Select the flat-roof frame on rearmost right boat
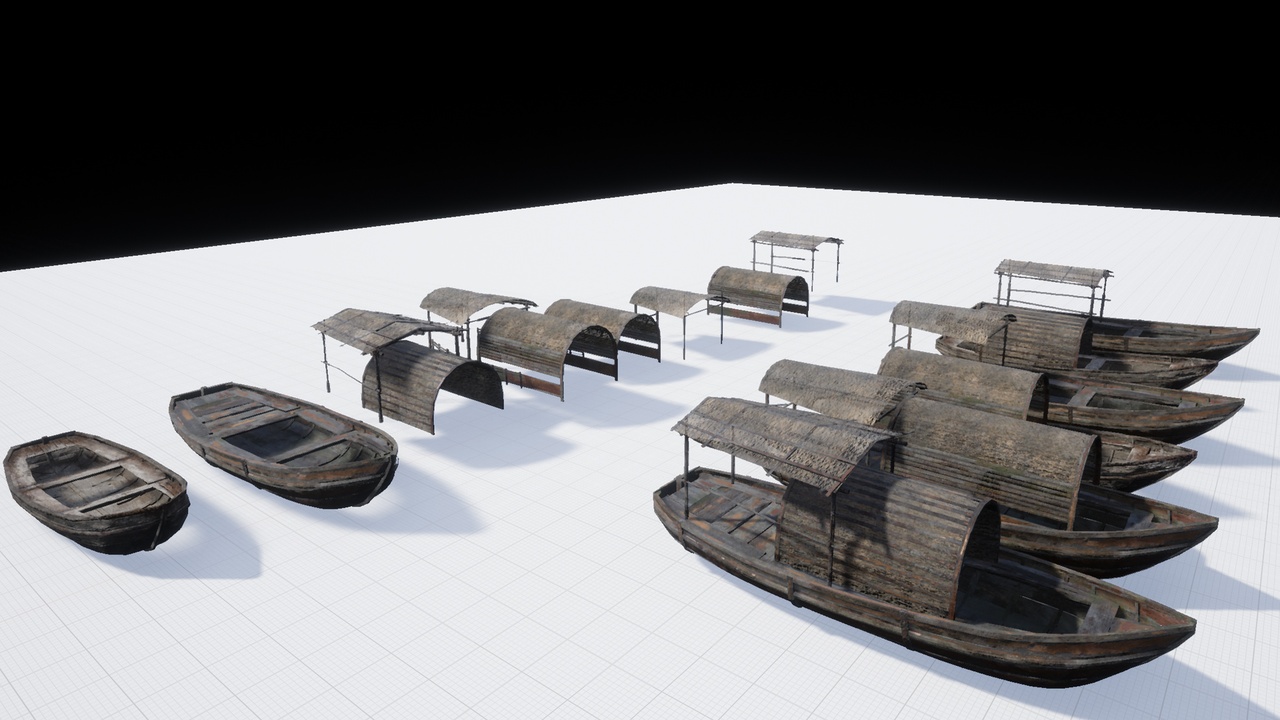 click(1053, 287)
